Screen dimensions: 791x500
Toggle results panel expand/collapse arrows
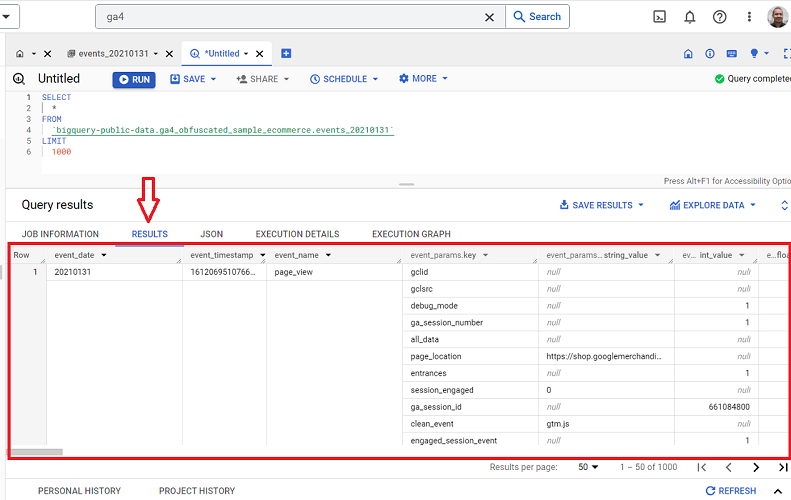[784, 205]
